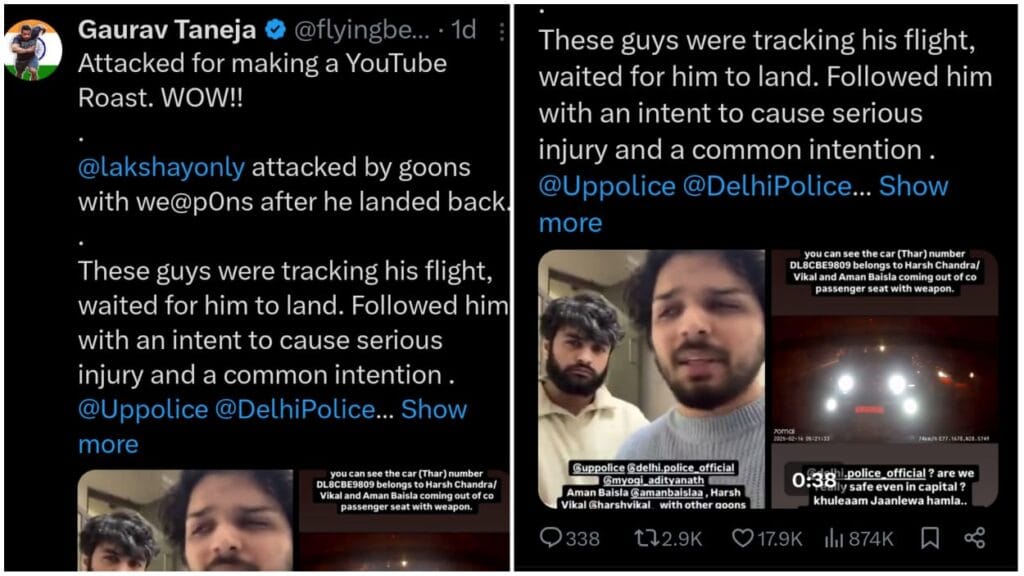
Task: Open @Uppolice mention in right panel
Action: click(607, 187)
